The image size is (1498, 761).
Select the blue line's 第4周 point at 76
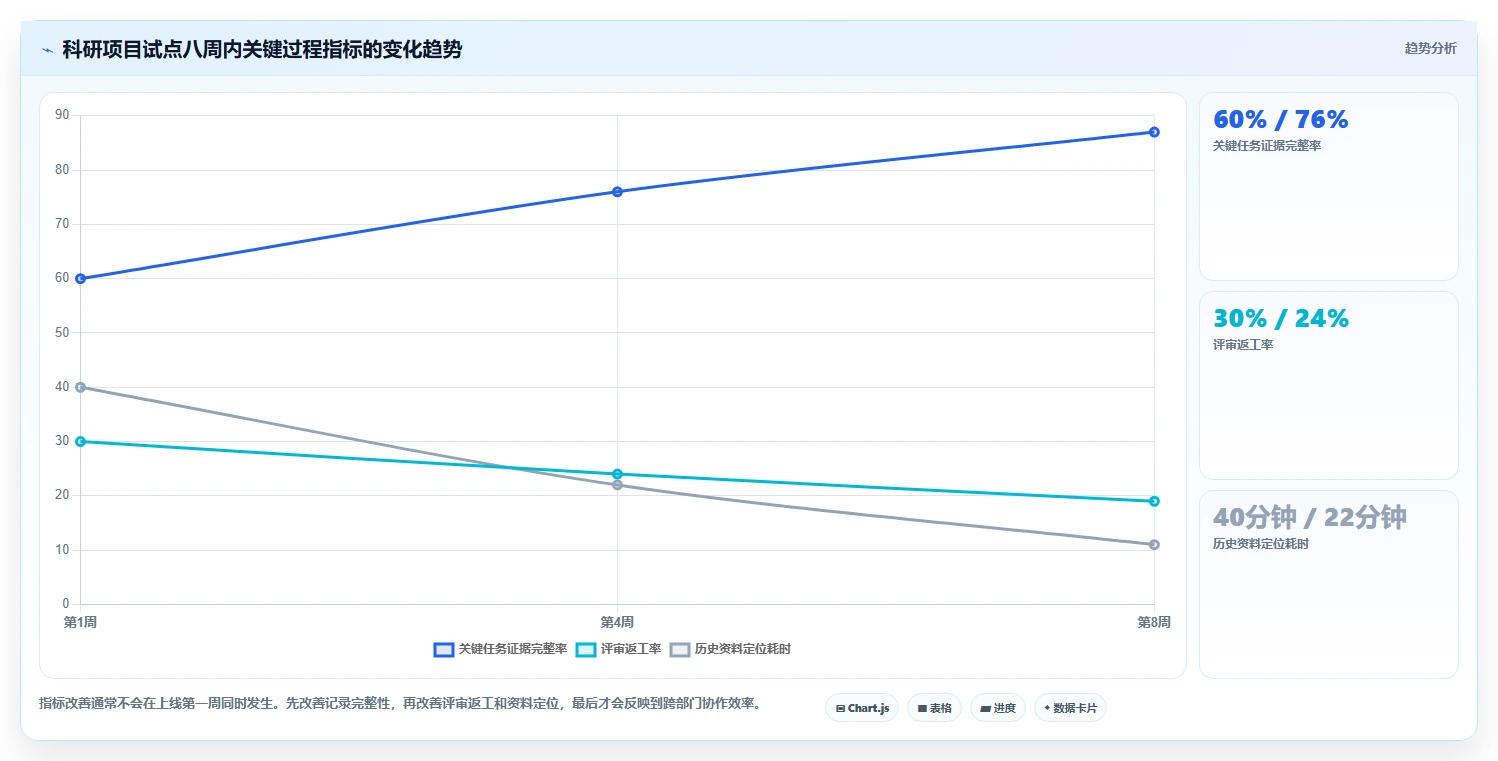coord(617,191)
